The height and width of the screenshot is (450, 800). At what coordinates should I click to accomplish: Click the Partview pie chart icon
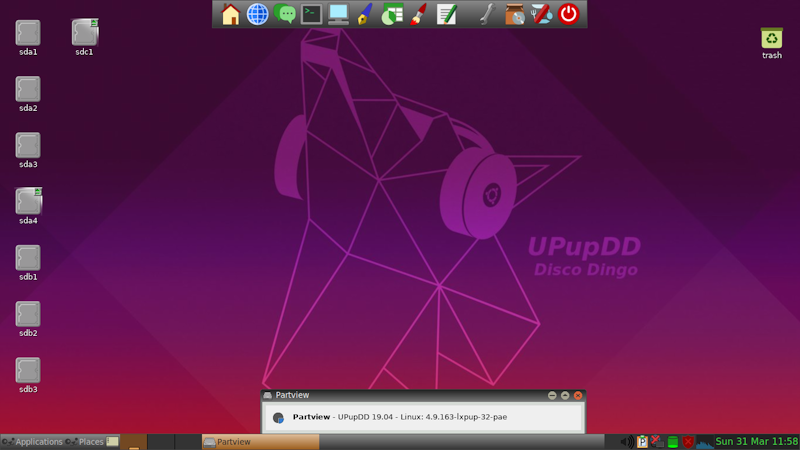click(278, 418)
